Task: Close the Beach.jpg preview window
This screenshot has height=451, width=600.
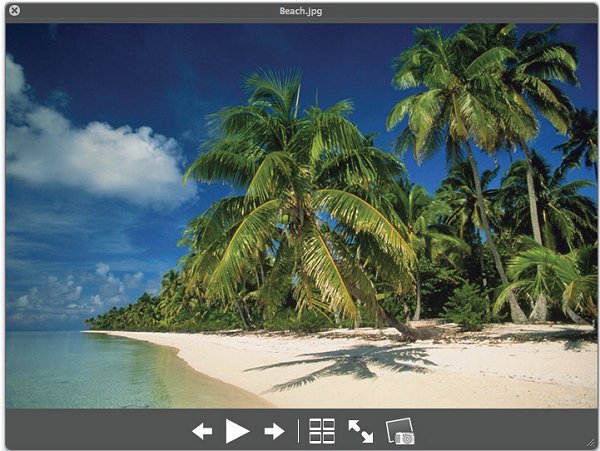Action: [14, 10]
